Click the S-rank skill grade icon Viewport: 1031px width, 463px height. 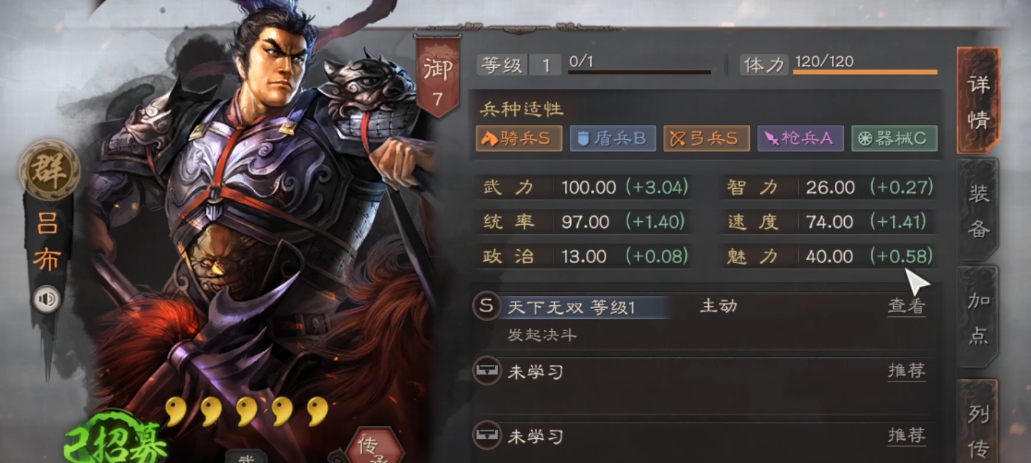[486, 306]
